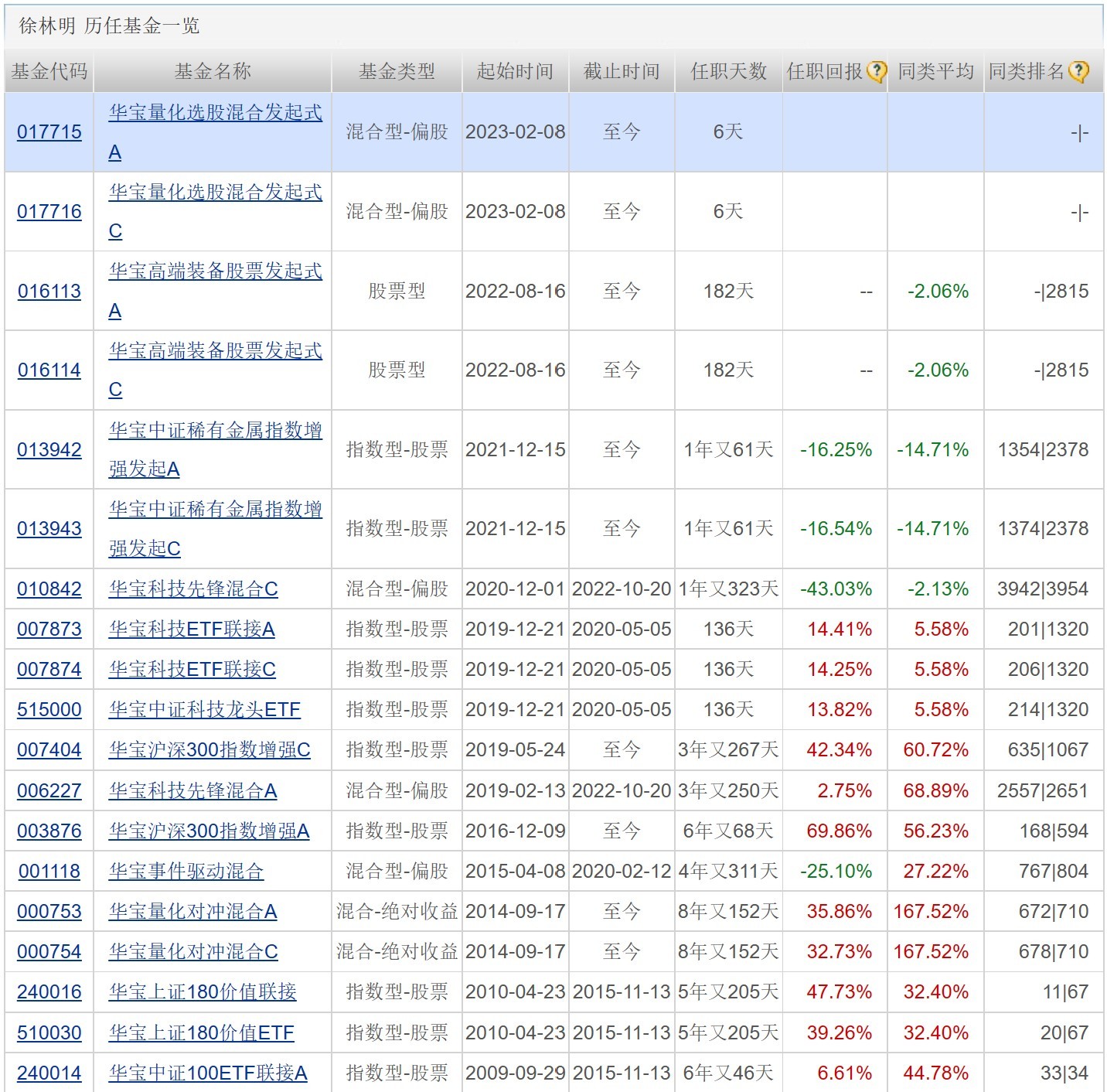1107x1092 pixels.
Task: Open 华宝科技ETF联接C fund link
Action: pos(192,670)
